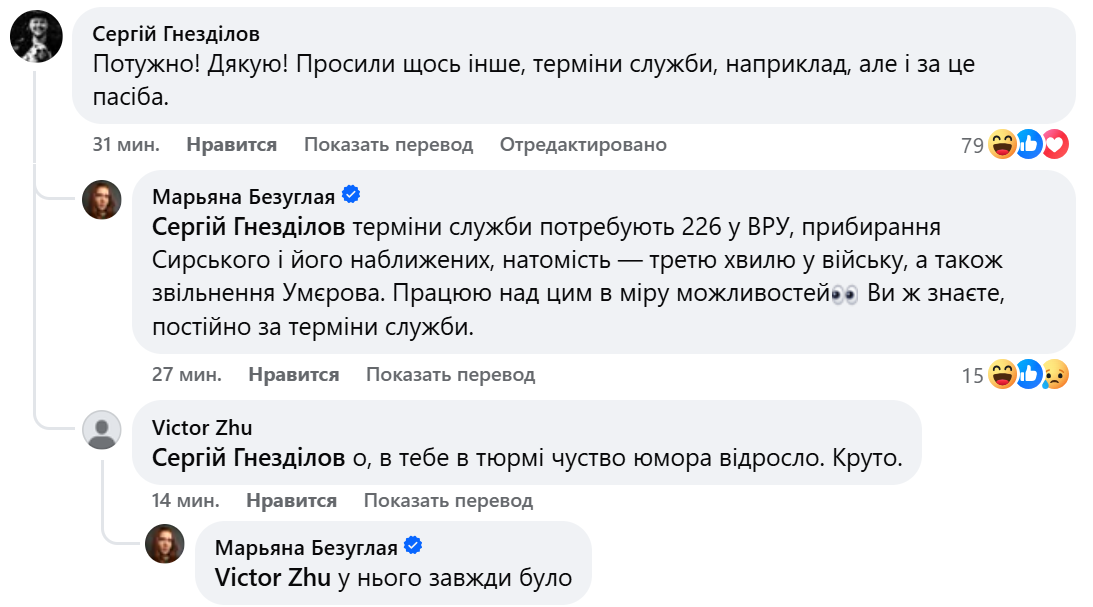Open Victor Zhu author name link
The width and height of the screenshot is (1093, 607).
(202, 428)
